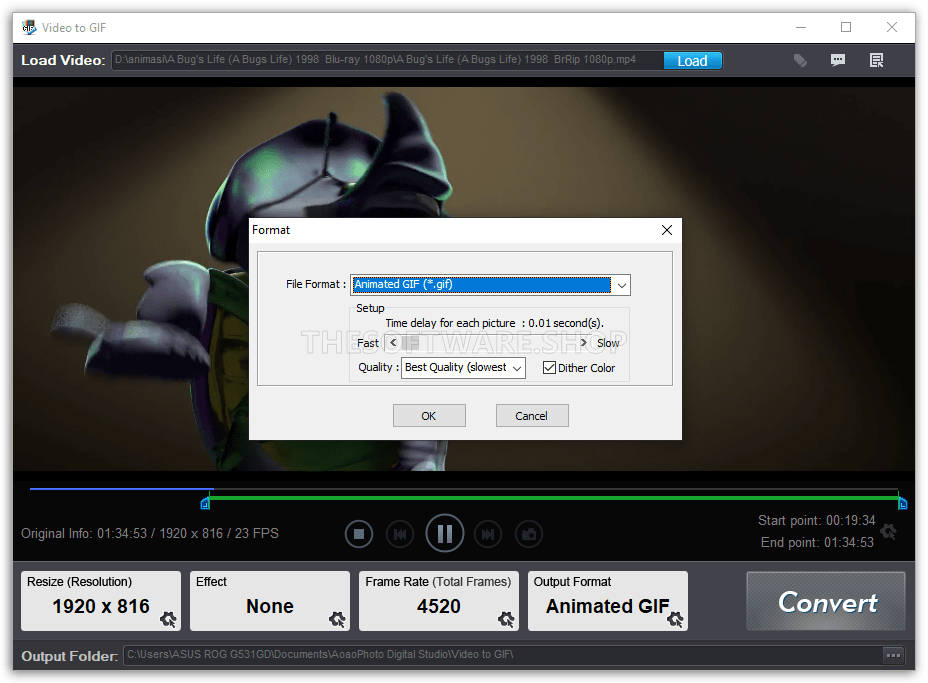This screenshot has height=683, width=928.
Task: Start conversion with the Convert button
Action: [x=826, y=601]
